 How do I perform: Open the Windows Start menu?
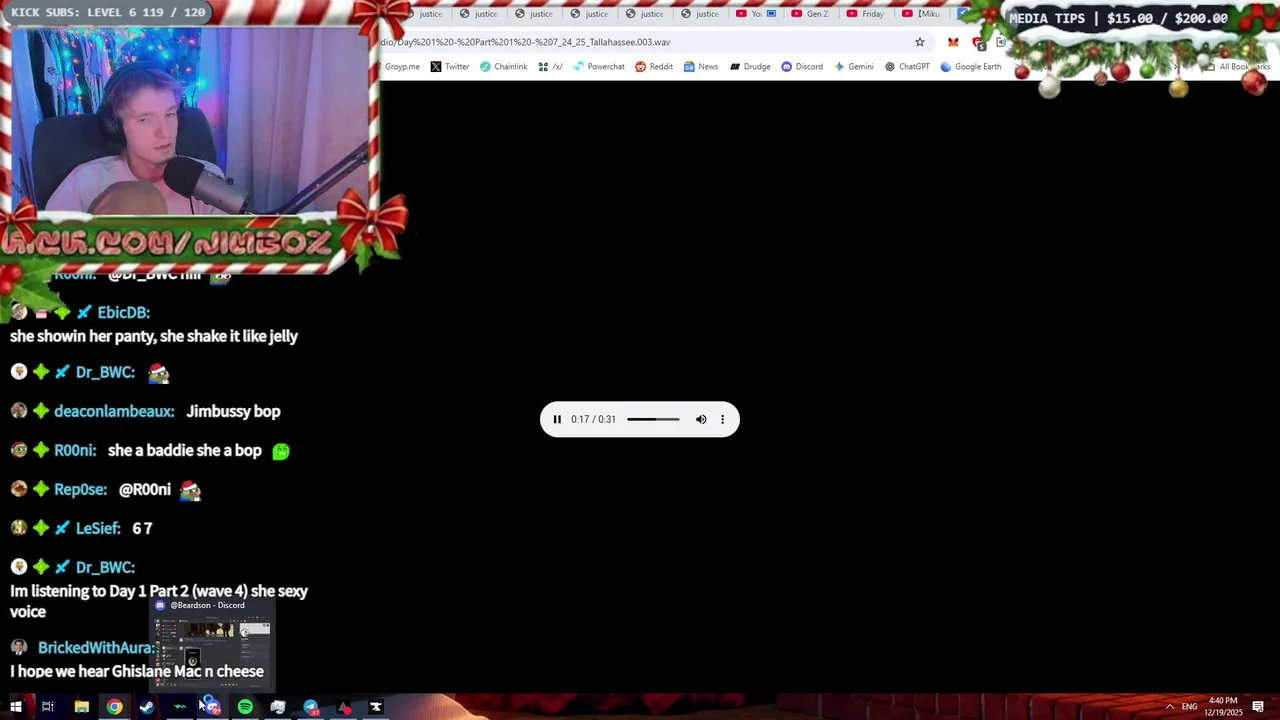coord(15,707)
